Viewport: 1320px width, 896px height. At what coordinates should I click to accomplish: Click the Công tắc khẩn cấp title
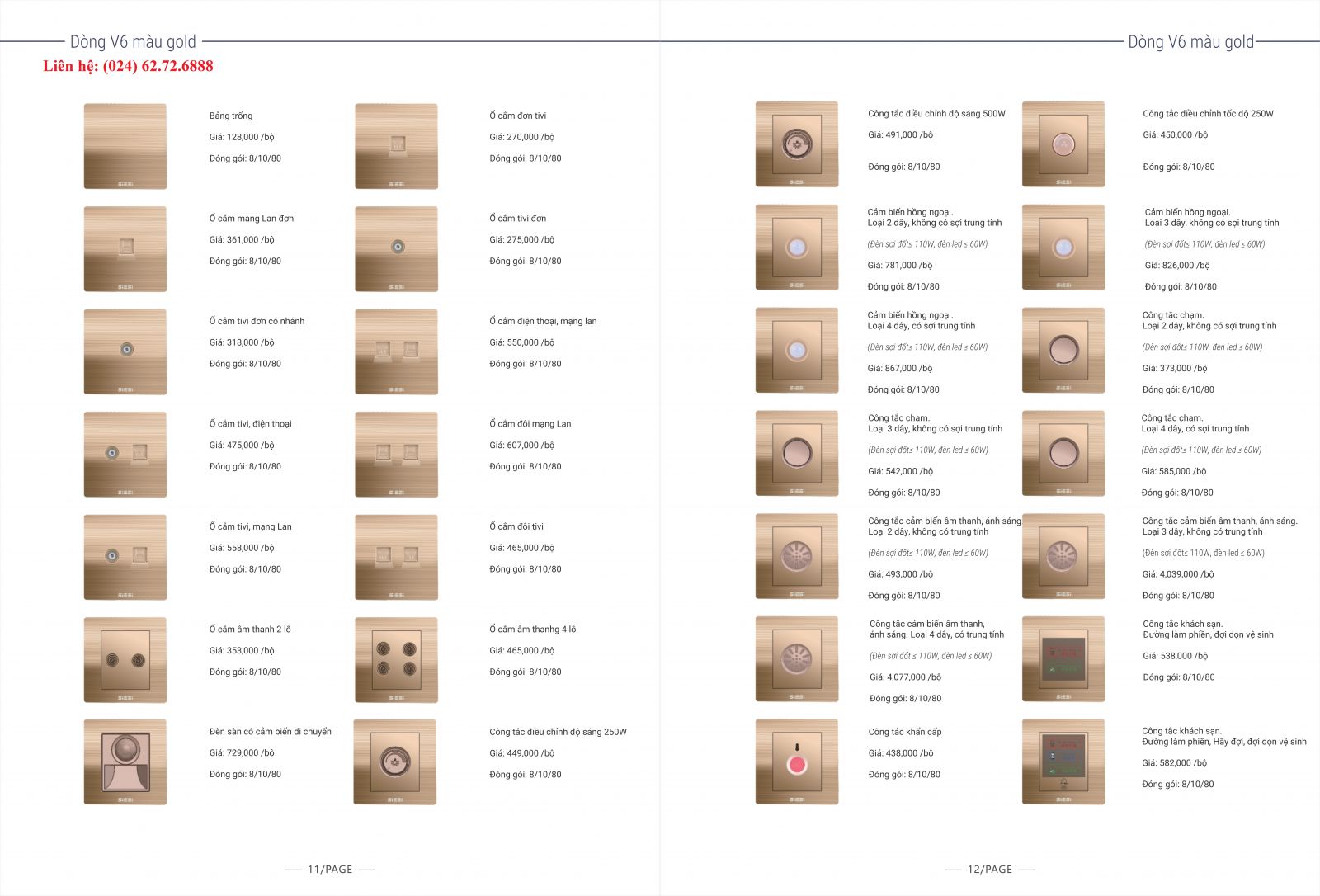904,732
